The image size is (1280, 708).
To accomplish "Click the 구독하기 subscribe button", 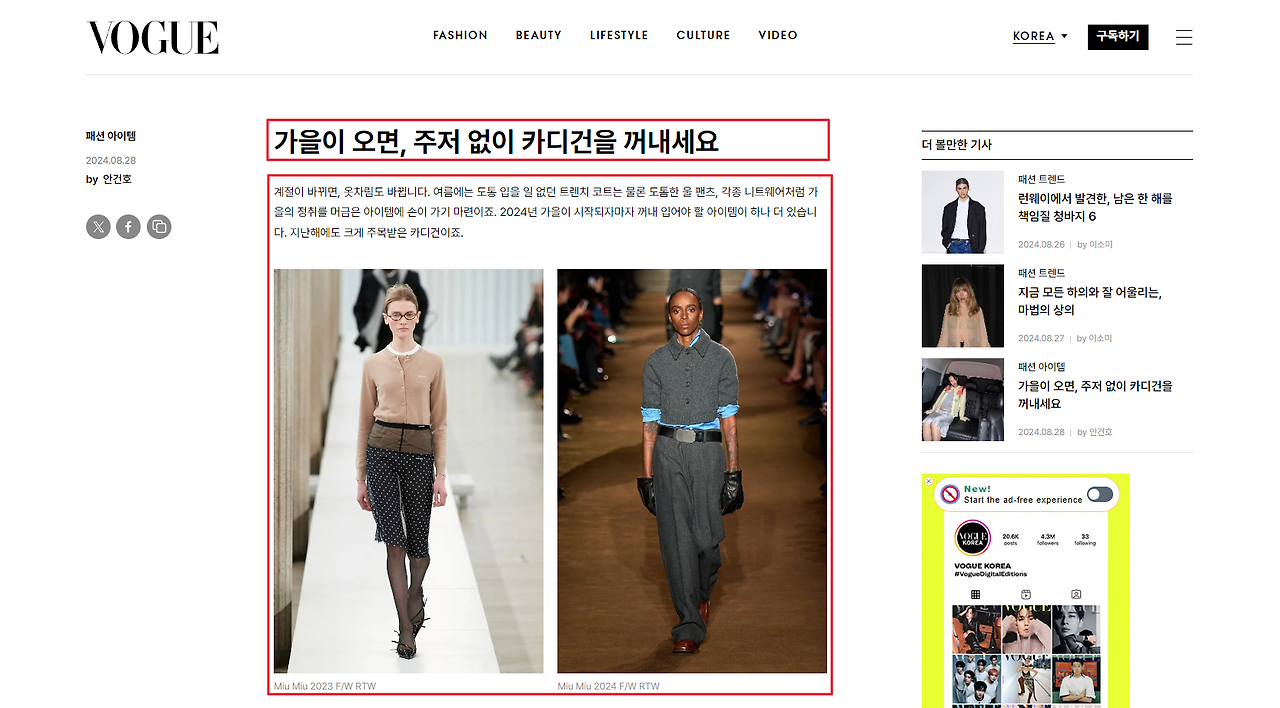I will pyautogui.click(x=1118, y=36).
